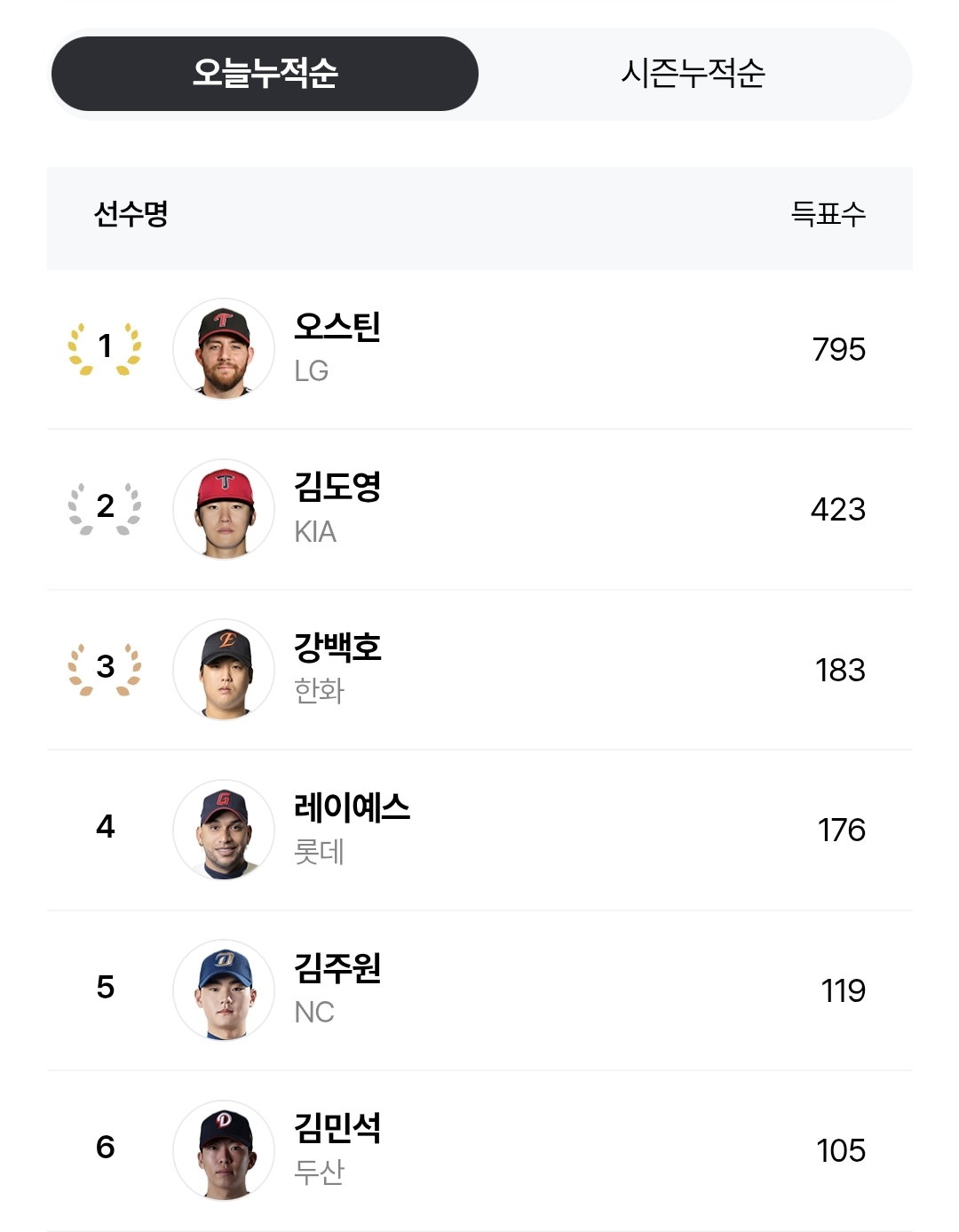Click the 선수명 column header
Screen dimensions: 959x1232
[131, 214]
